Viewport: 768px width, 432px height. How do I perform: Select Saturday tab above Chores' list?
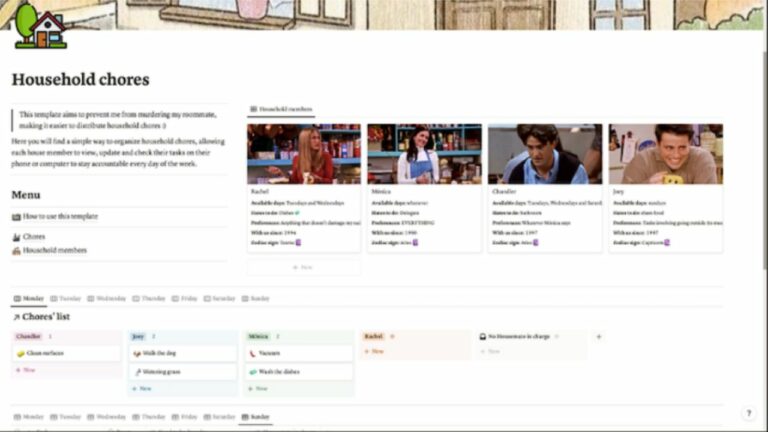point(219,299)
